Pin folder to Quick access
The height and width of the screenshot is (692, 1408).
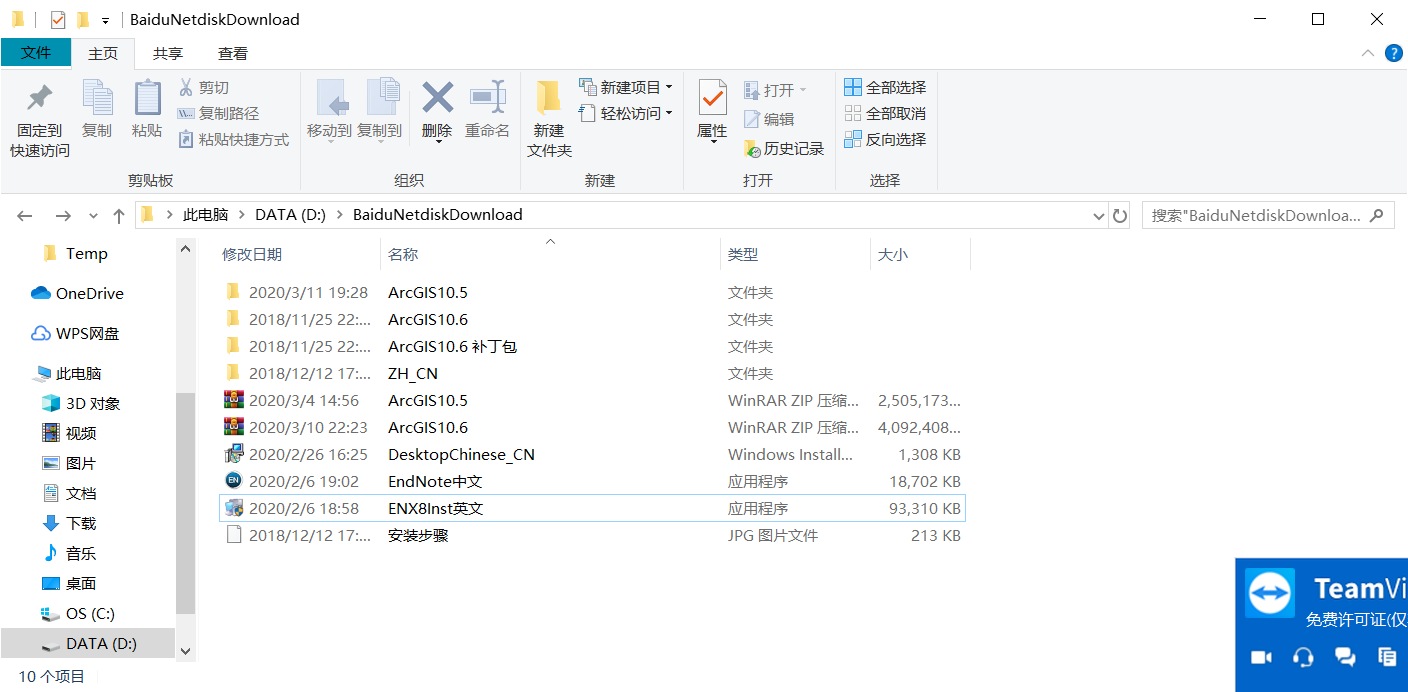[40, 120]
